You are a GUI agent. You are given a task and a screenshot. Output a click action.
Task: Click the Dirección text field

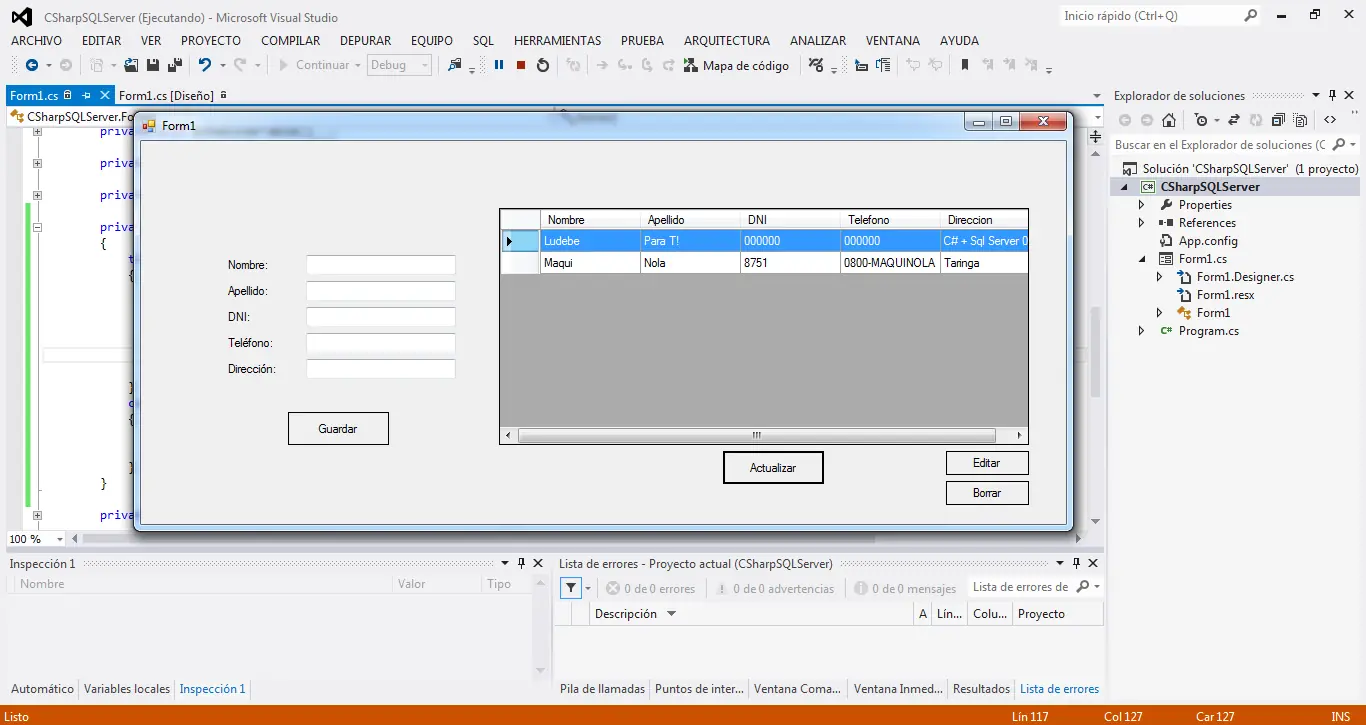click(x=381, y=369)
